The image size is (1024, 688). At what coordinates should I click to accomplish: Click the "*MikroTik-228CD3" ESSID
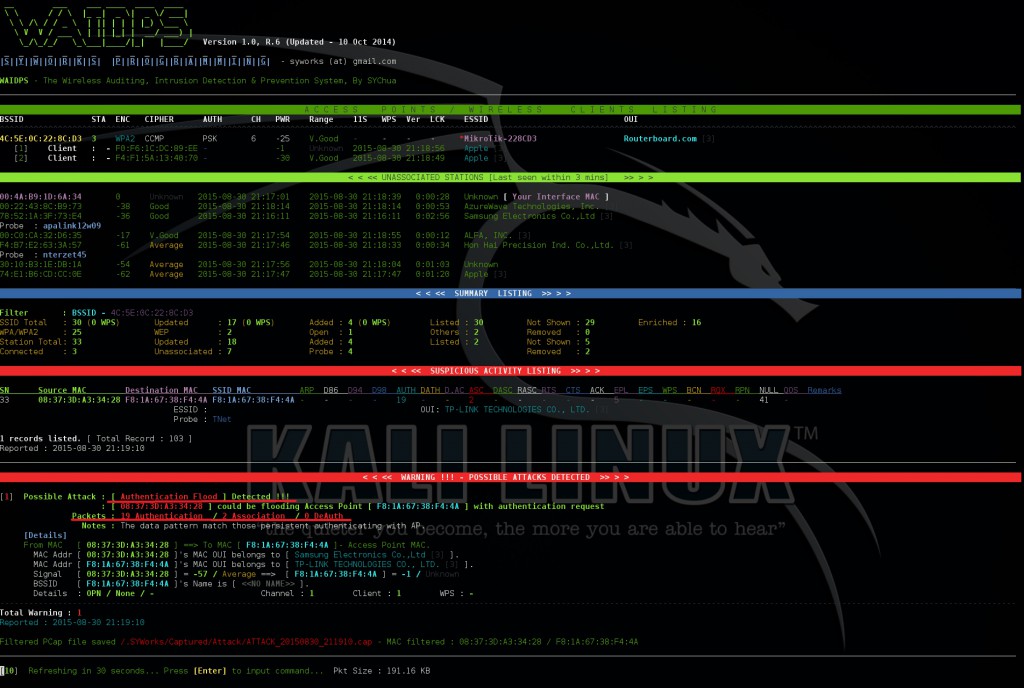coord(498,138)
